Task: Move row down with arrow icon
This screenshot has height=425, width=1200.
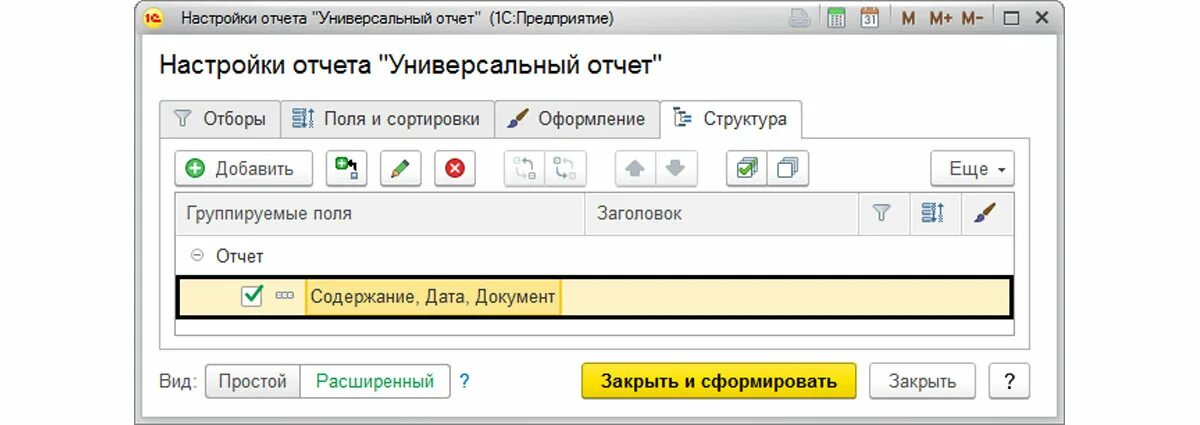Action: [676, 169]
